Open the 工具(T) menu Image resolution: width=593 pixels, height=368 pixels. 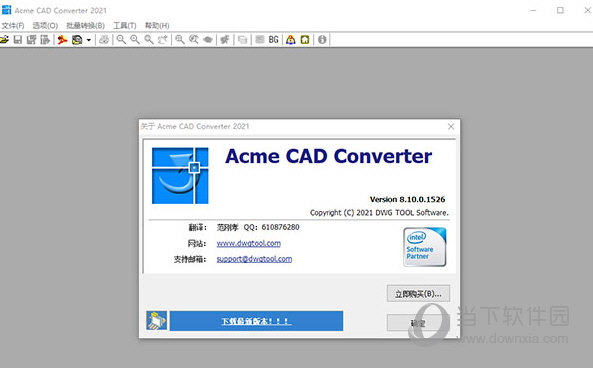(125, 25)
